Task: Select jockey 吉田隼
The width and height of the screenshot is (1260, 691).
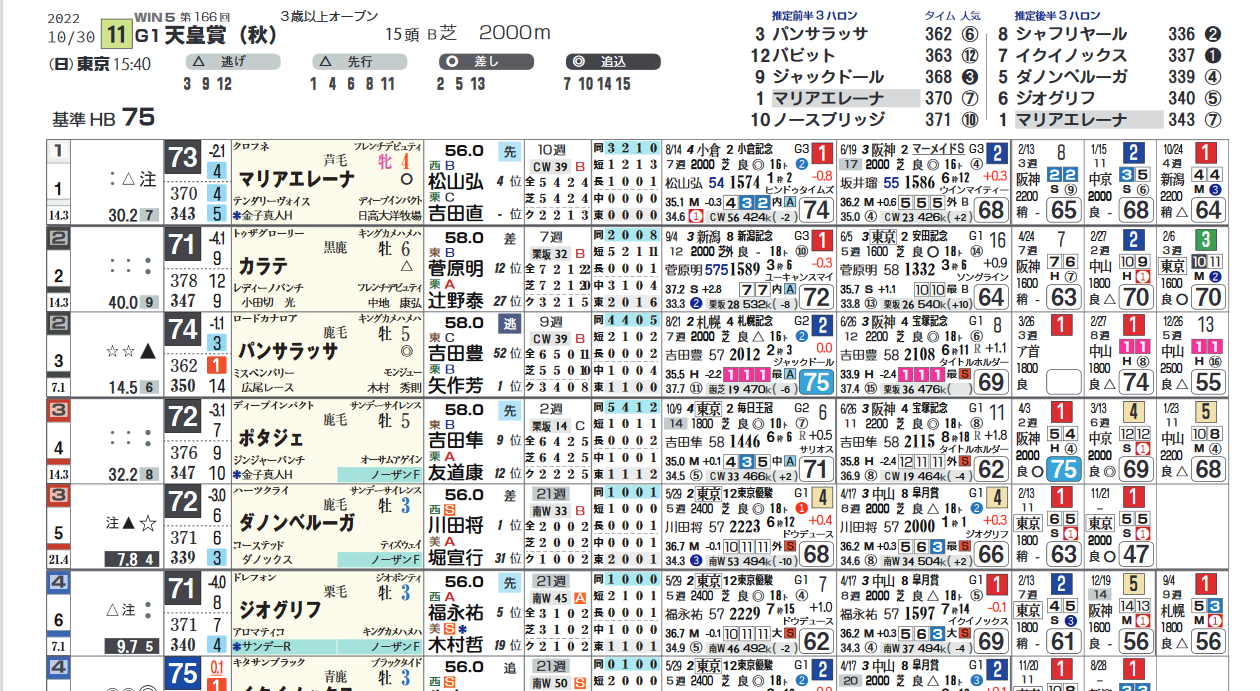Action: coord(456,439)
